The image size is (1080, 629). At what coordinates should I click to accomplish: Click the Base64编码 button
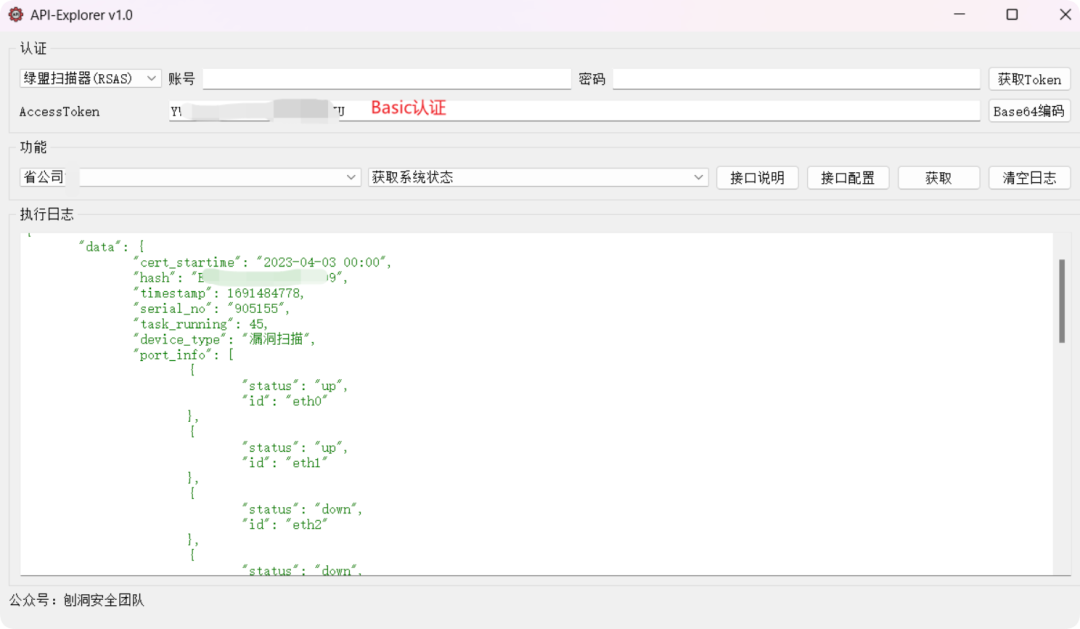[1029, 111]
